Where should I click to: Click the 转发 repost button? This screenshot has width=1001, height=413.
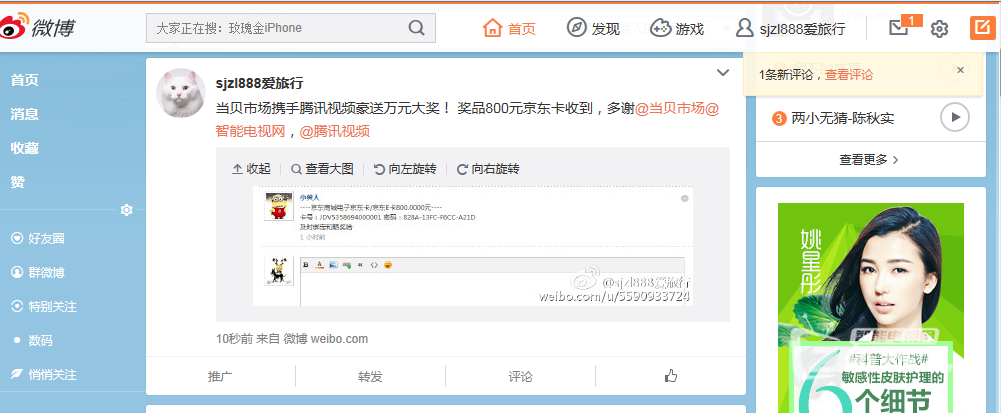370,377
